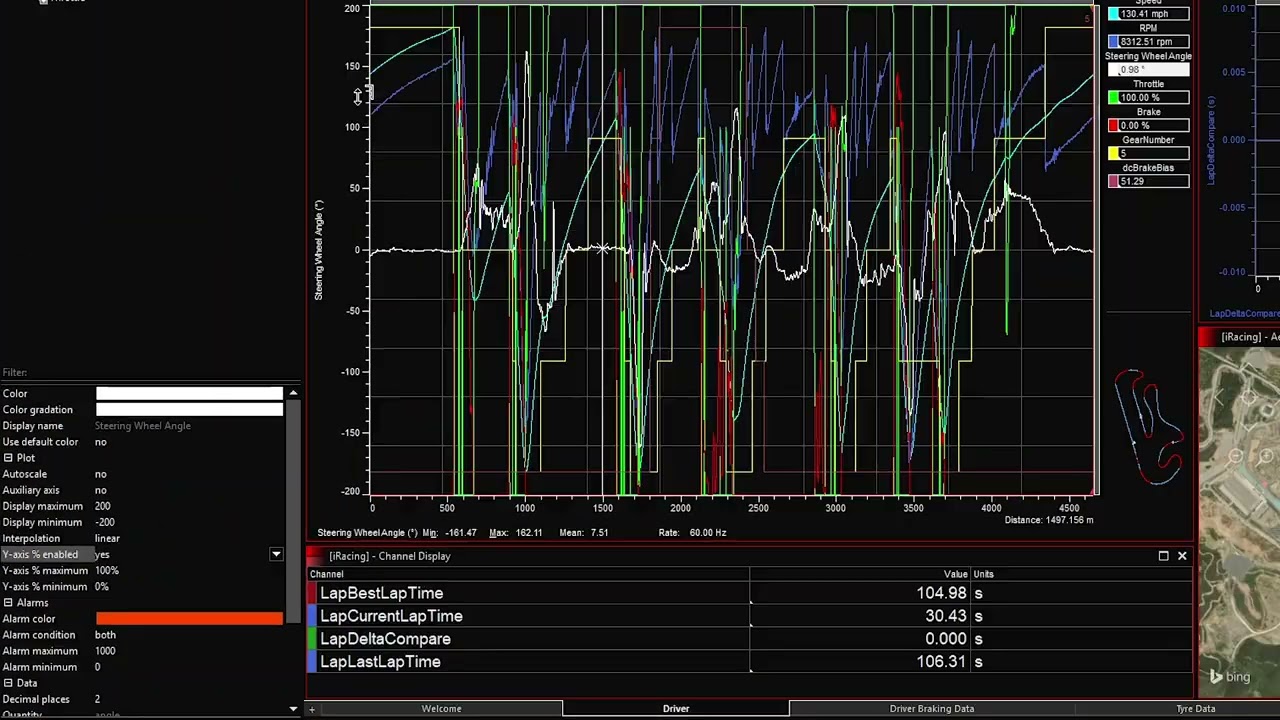The image size is (1280, 720).
Task: Add a new worksheet with the plus icon
Action: pos(312,709)
